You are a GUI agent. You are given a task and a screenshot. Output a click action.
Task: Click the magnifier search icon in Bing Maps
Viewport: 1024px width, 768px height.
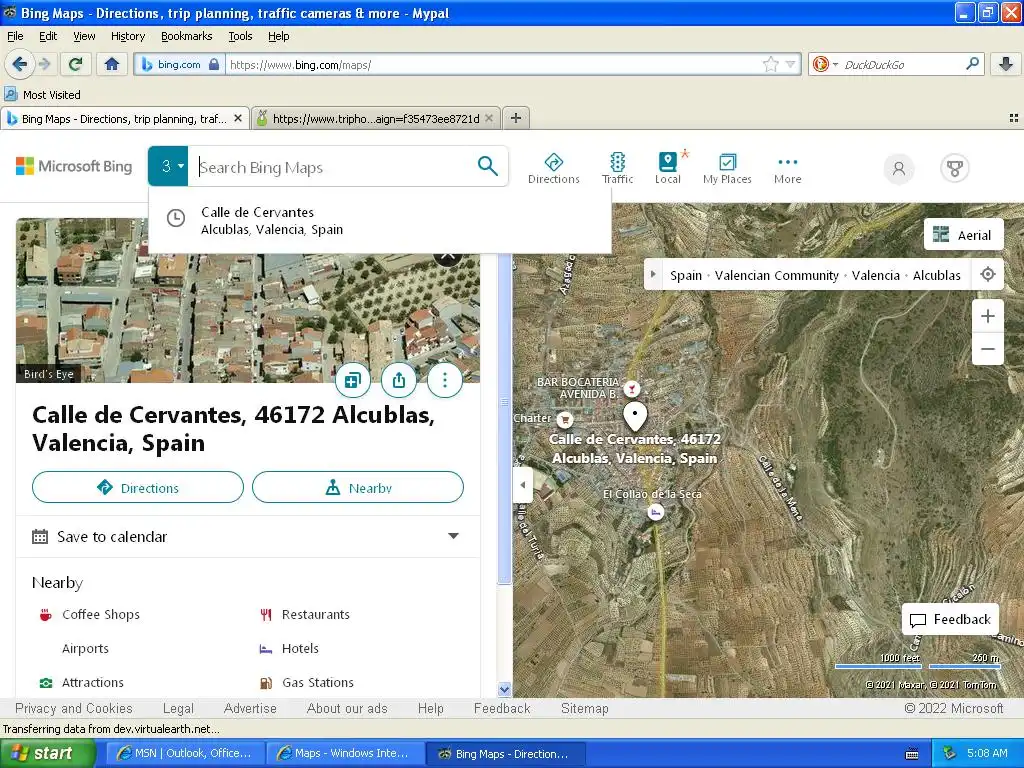487,167
